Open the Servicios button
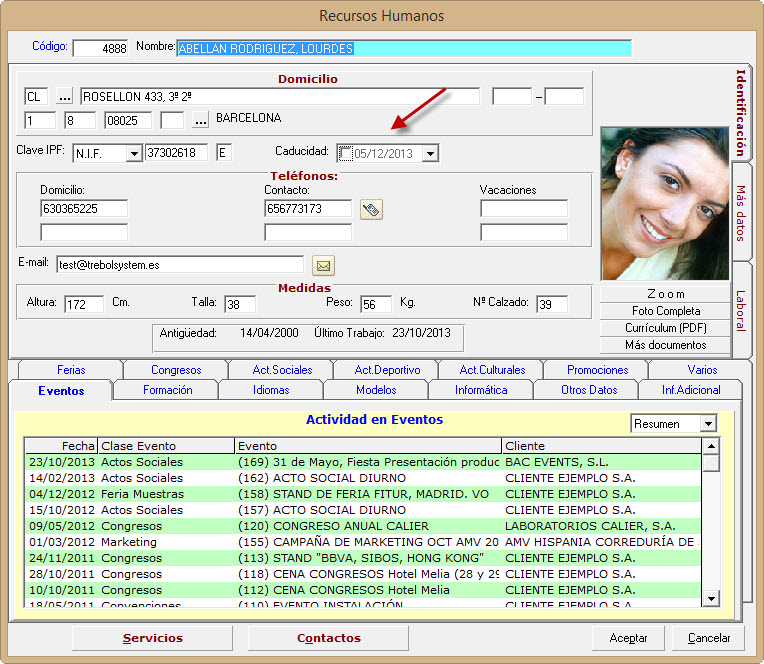Screen dimensions: 764x664 click(153, 638)
